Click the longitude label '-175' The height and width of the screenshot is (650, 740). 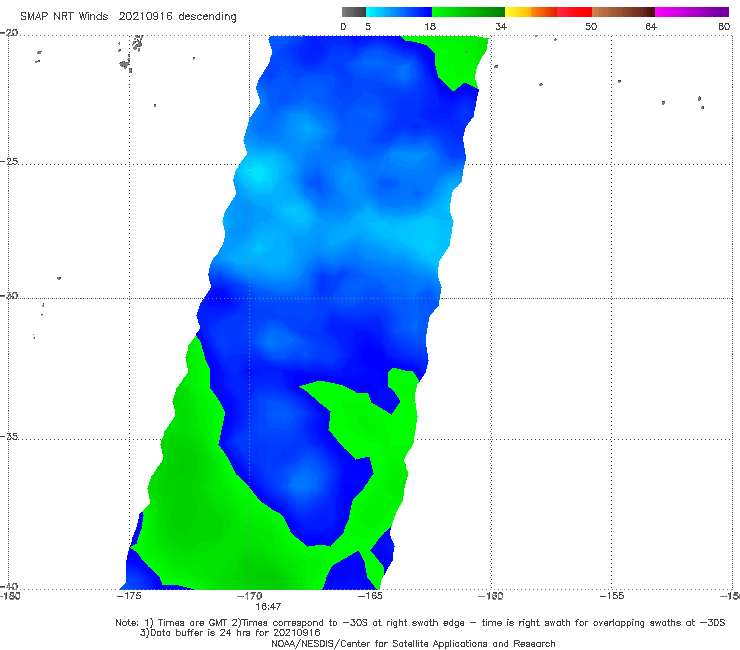point(129,596)
